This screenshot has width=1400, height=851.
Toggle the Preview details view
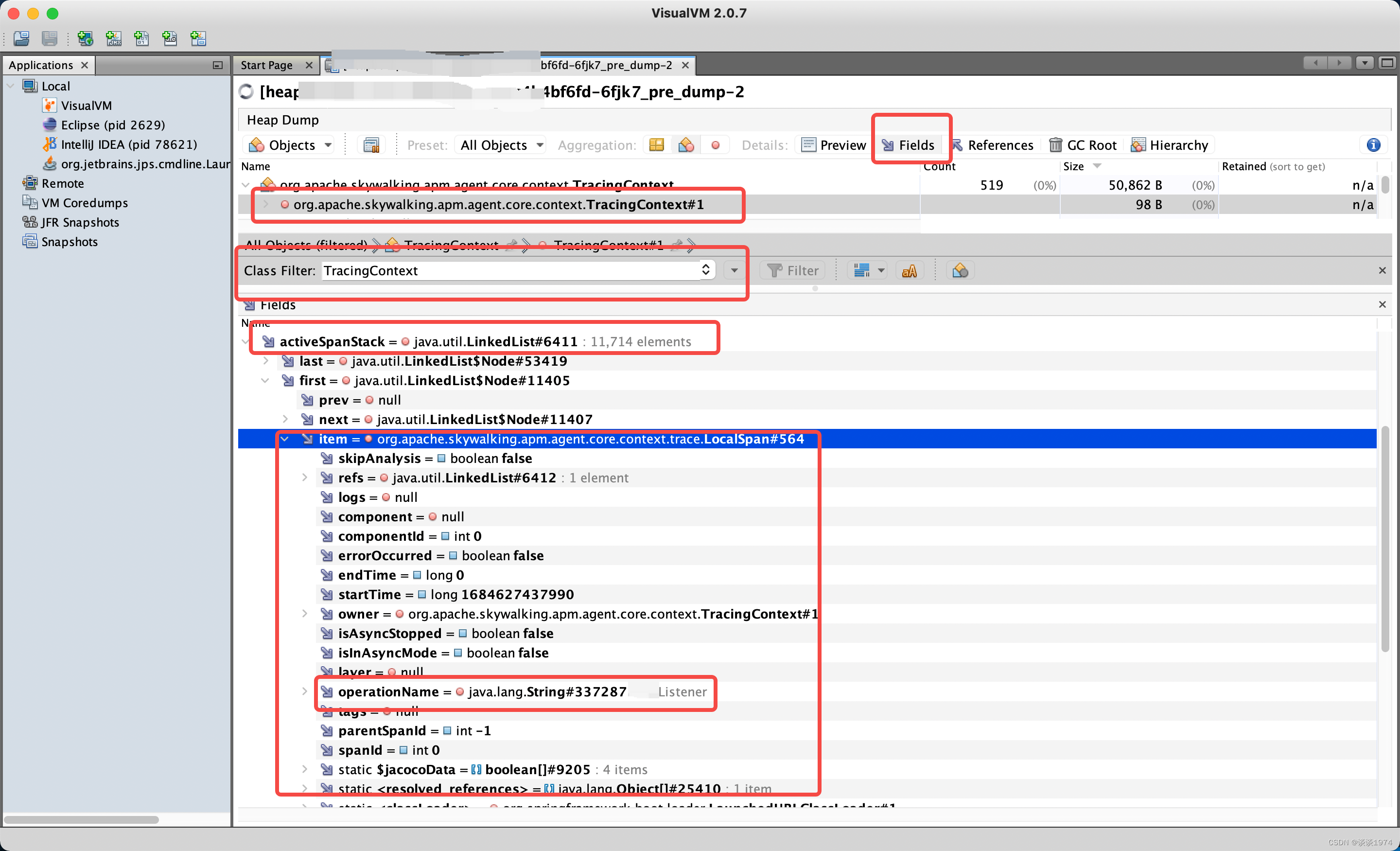click(x=834, y=145)
